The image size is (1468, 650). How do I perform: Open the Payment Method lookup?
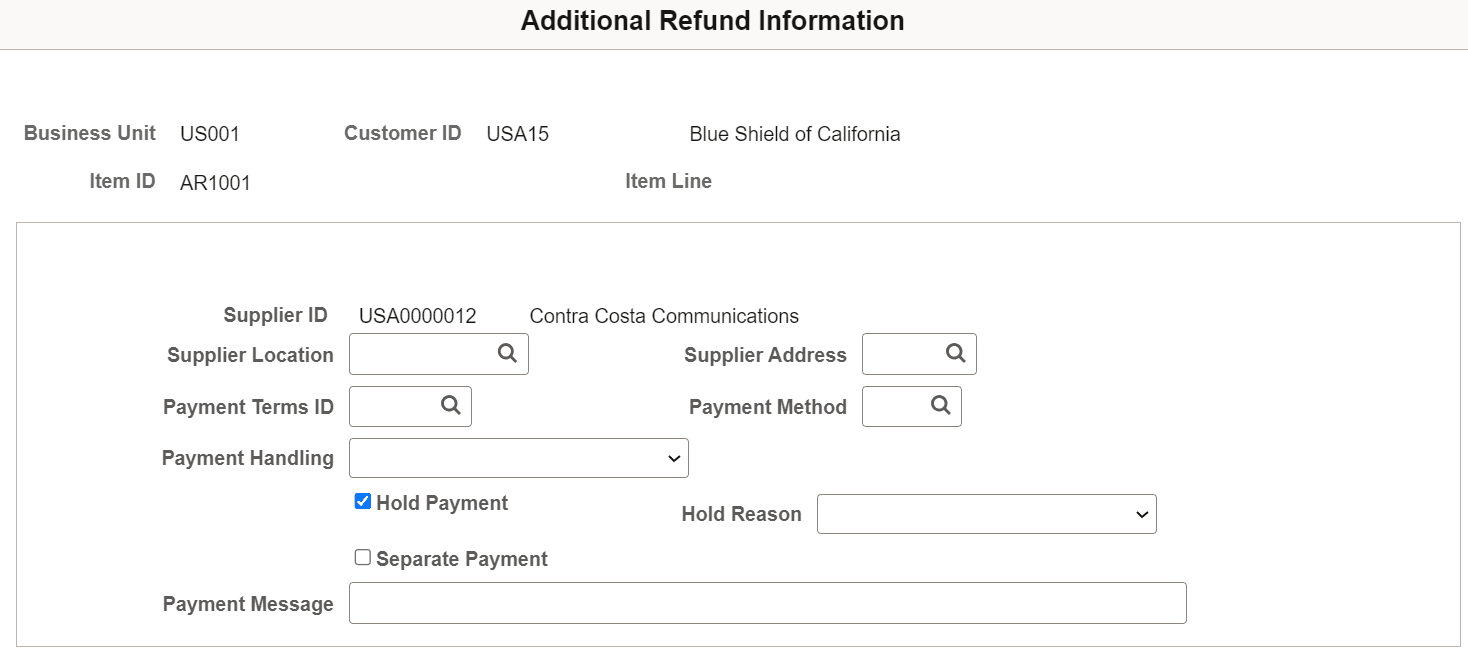point(938,406)
